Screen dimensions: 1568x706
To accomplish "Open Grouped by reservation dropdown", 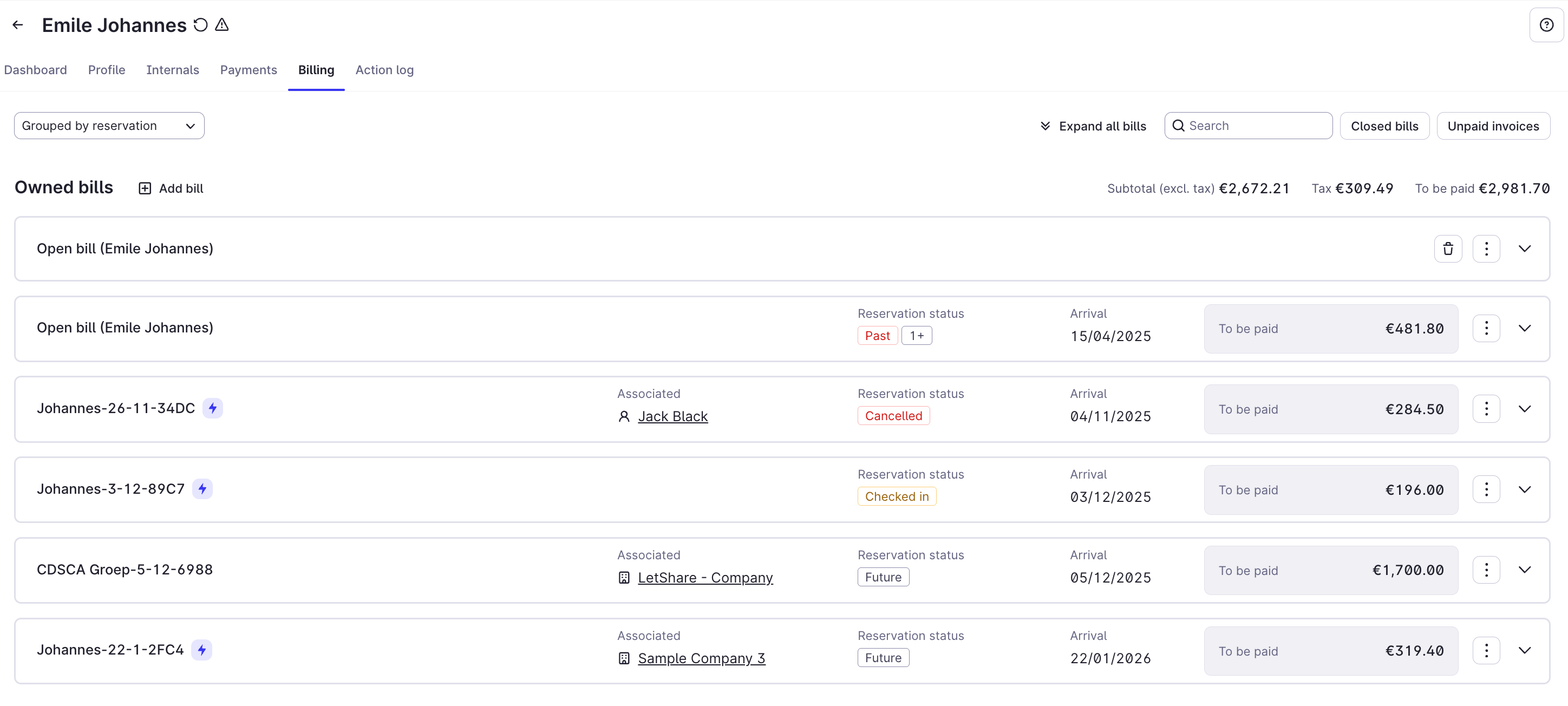I will tap(109, 126).
